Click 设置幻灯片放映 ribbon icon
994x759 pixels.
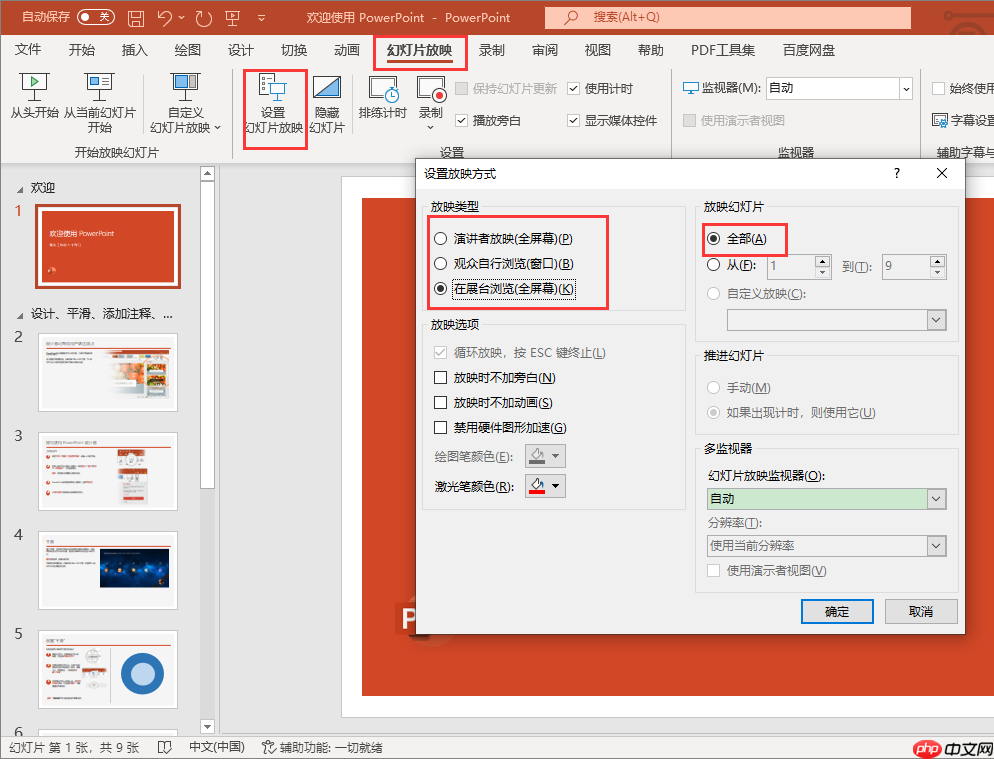pos(273,88)
